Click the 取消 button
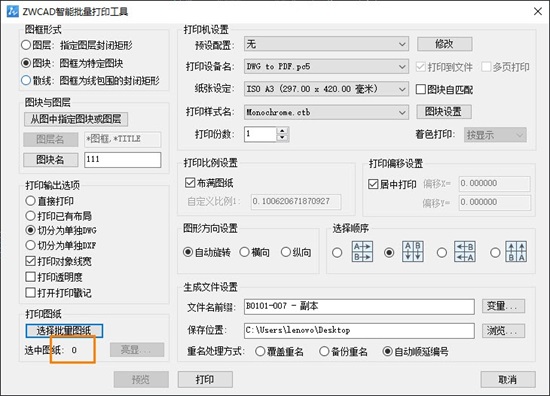This screenshot has width=550, height=396. (508, 380)
